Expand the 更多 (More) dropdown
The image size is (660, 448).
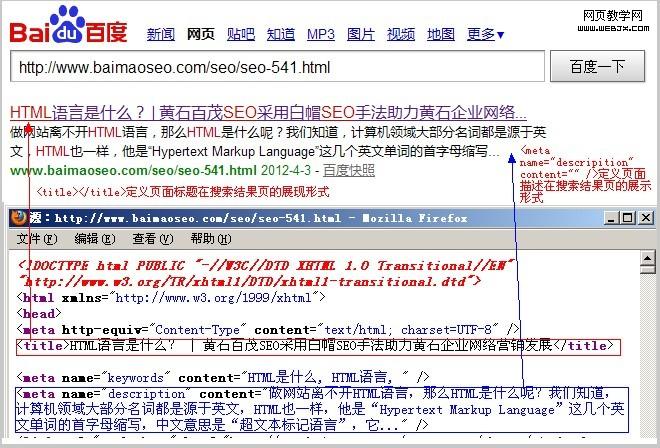485,34
